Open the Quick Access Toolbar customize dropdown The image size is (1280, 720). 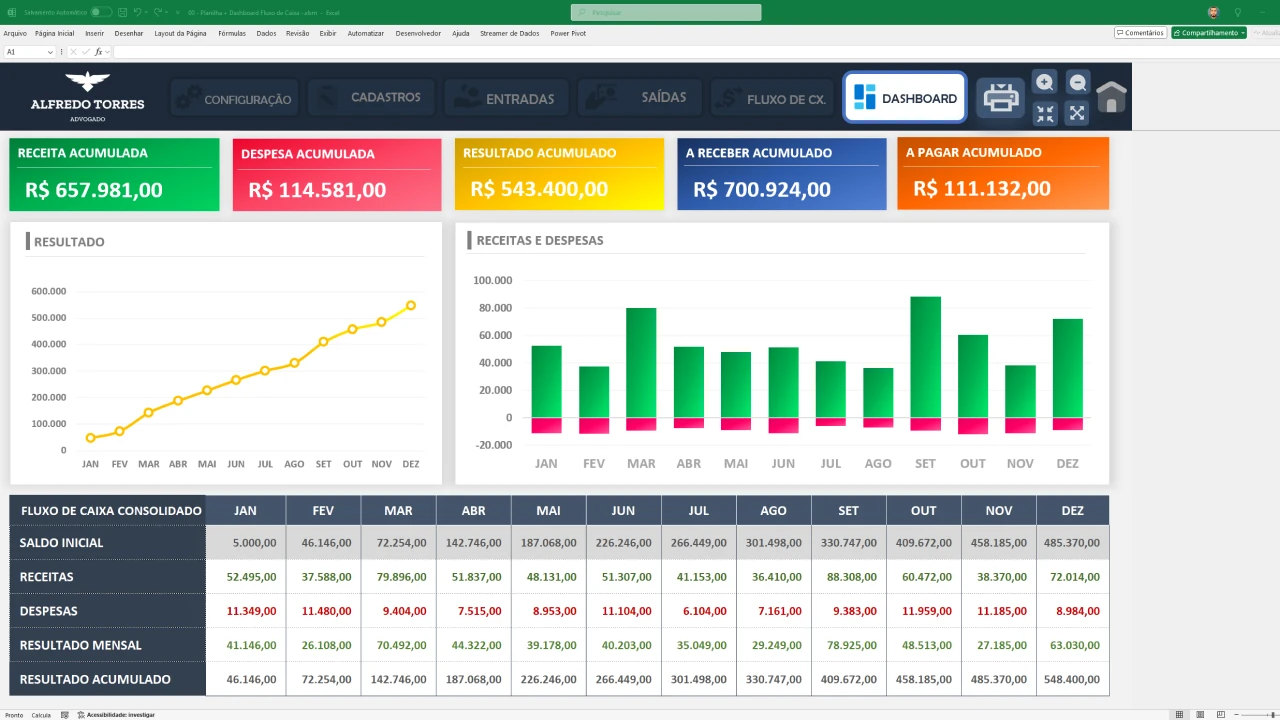pyautogui.click(x=177, y=13)
